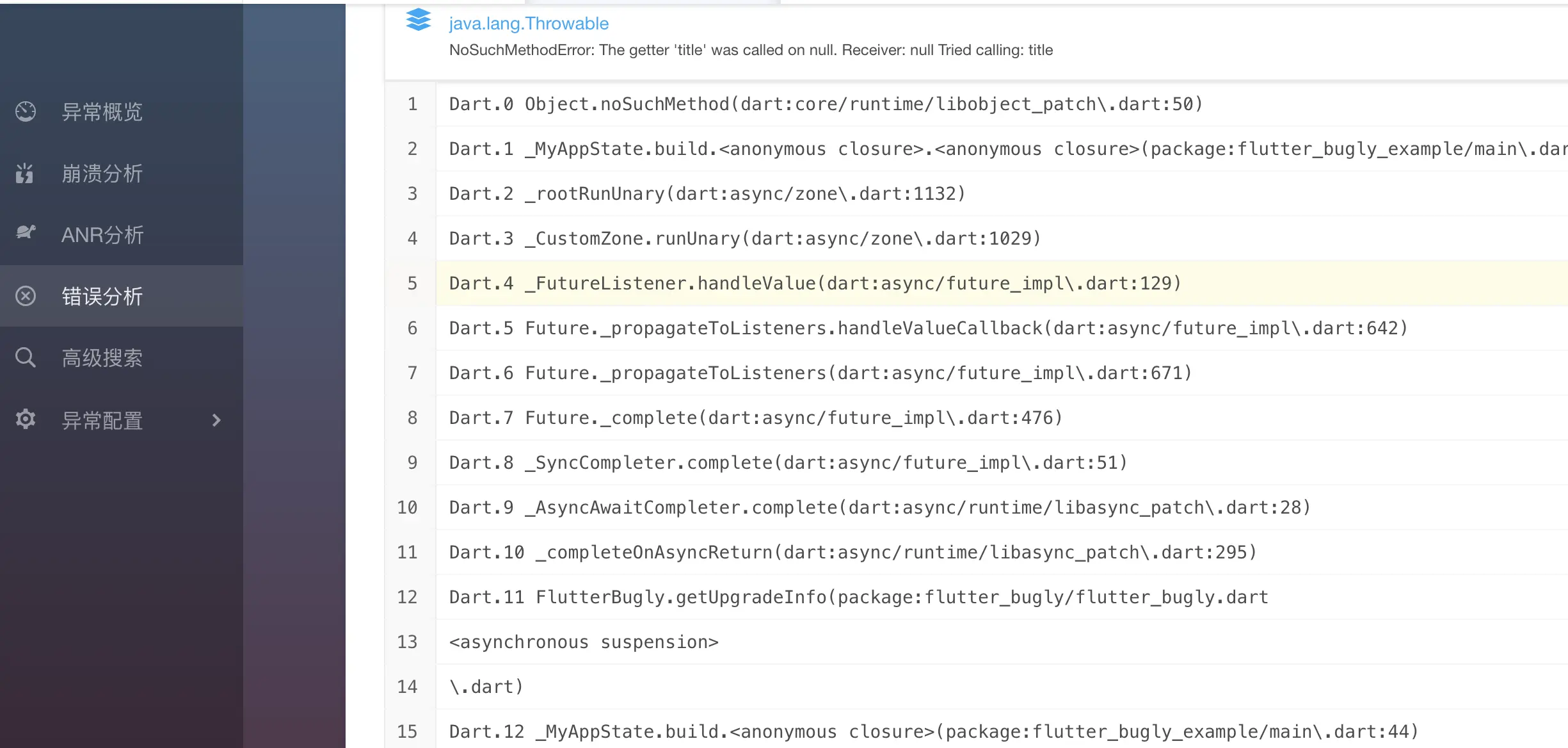Open the 异常概览 menu item

click(x=102, y=112)
